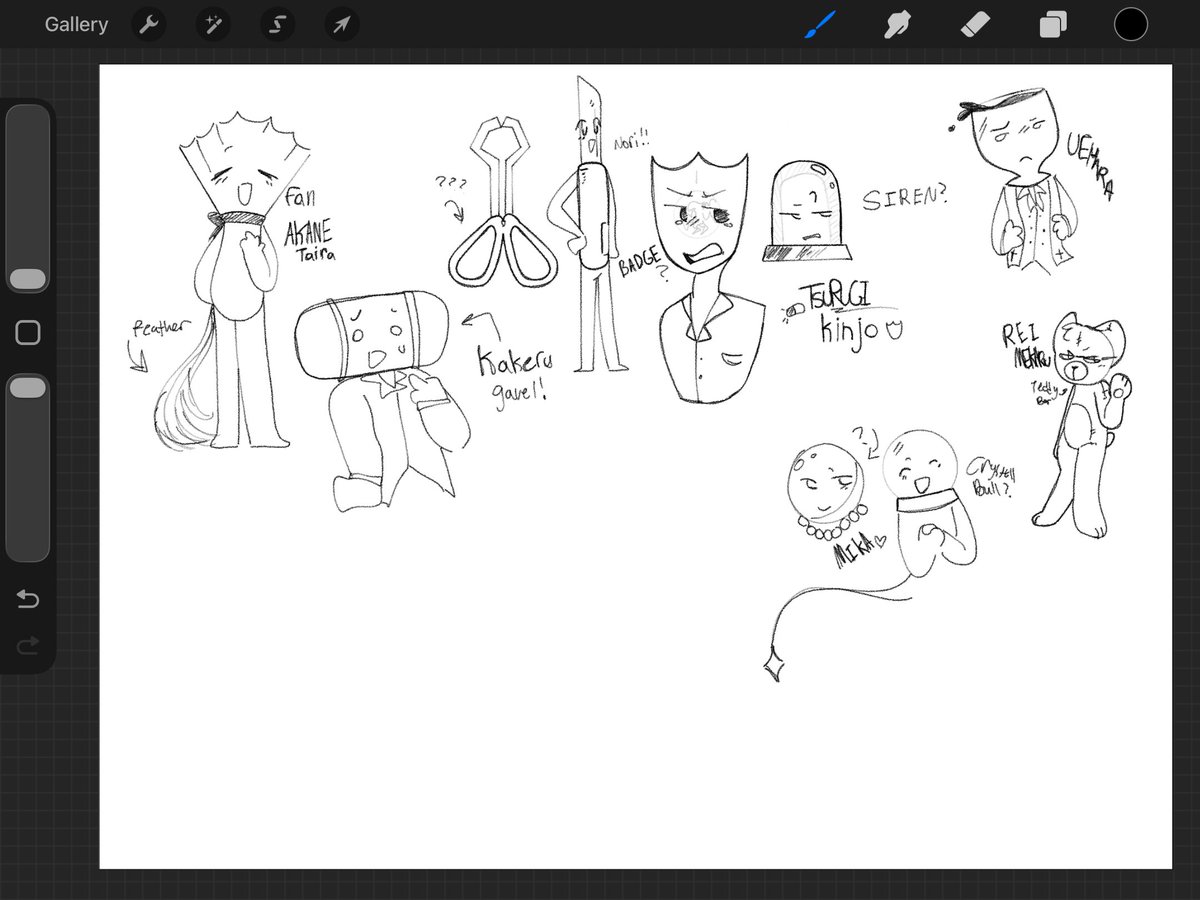Viewport: 1200px width, 900px height.
Task: Click the 'Kakeru' handwritten label
Action: click(513, 361)
